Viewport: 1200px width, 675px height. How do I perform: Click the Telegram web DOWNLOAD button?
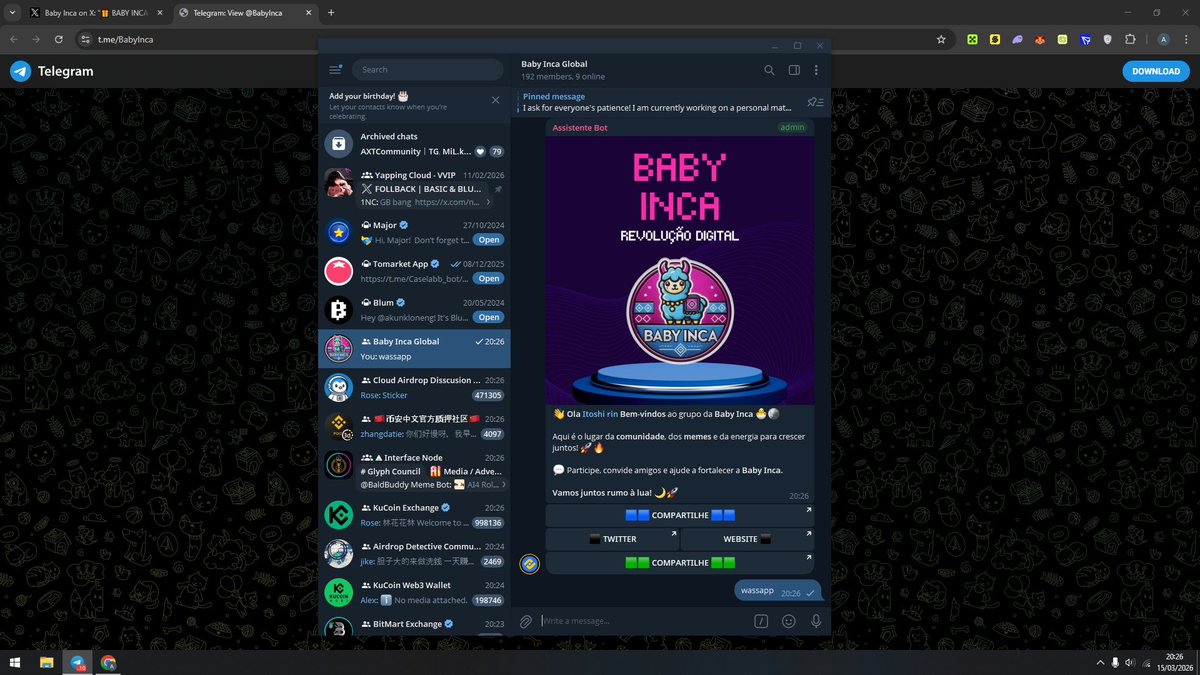pos(1156,71)
